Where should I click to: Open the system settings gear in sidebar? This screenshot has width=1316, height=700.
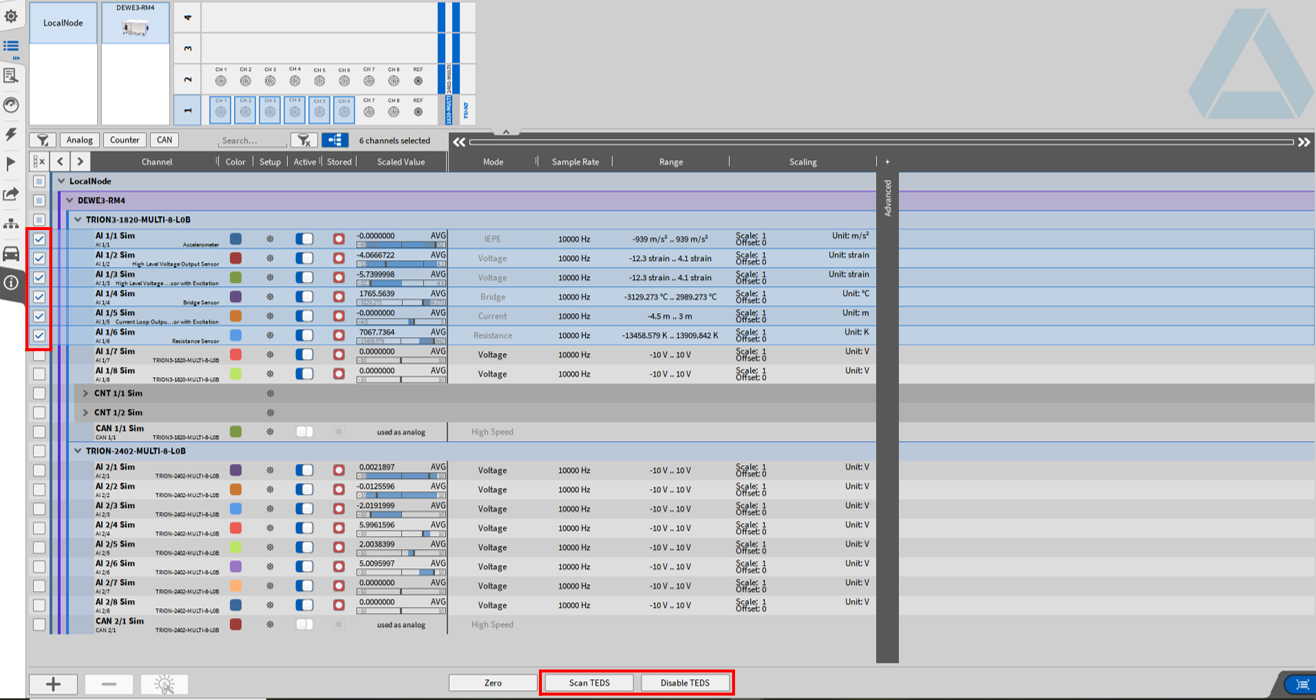[11, 16]
